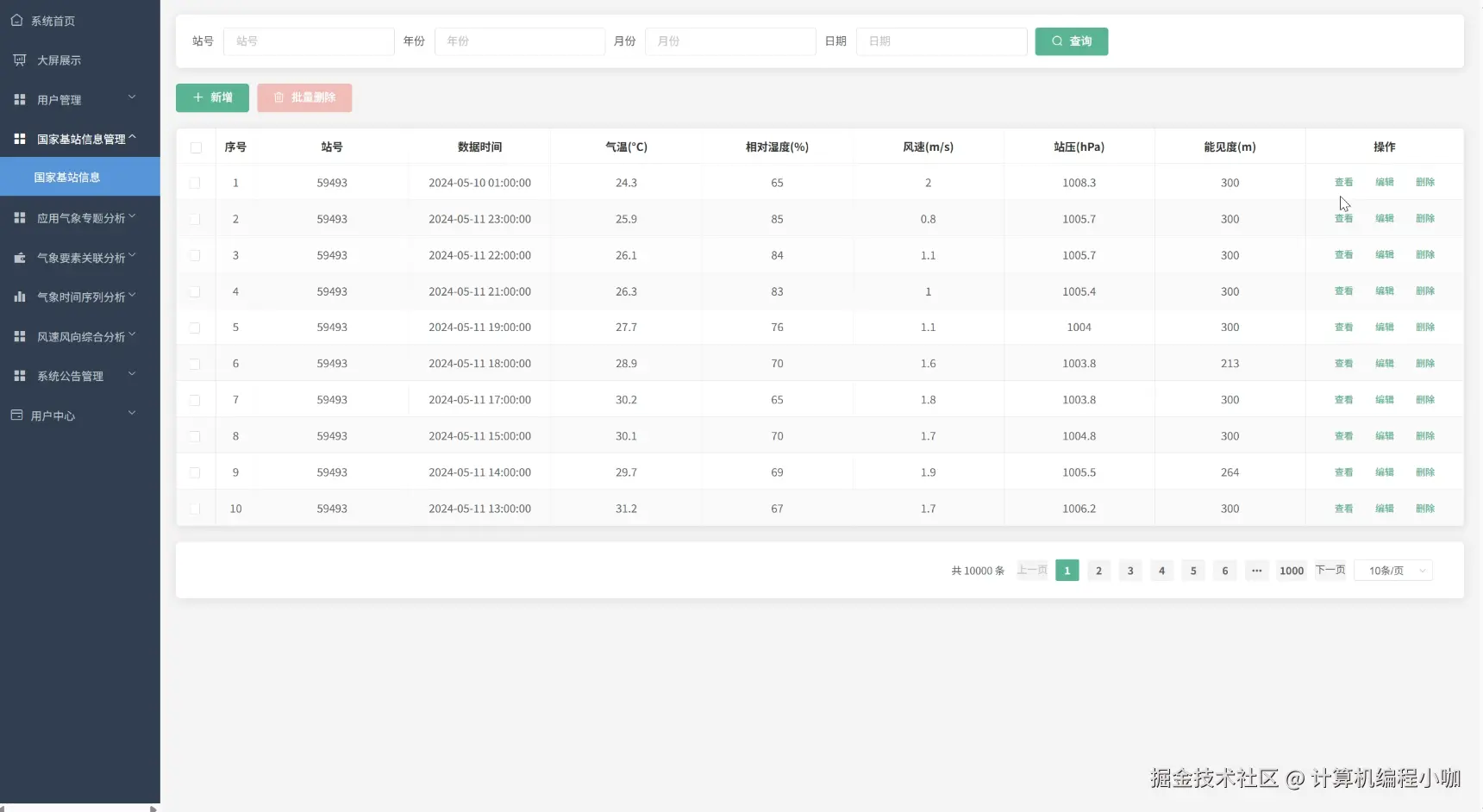The image size is (1483, 812).
Task: Check the checkbox for row 3
Action: [195, 255]
